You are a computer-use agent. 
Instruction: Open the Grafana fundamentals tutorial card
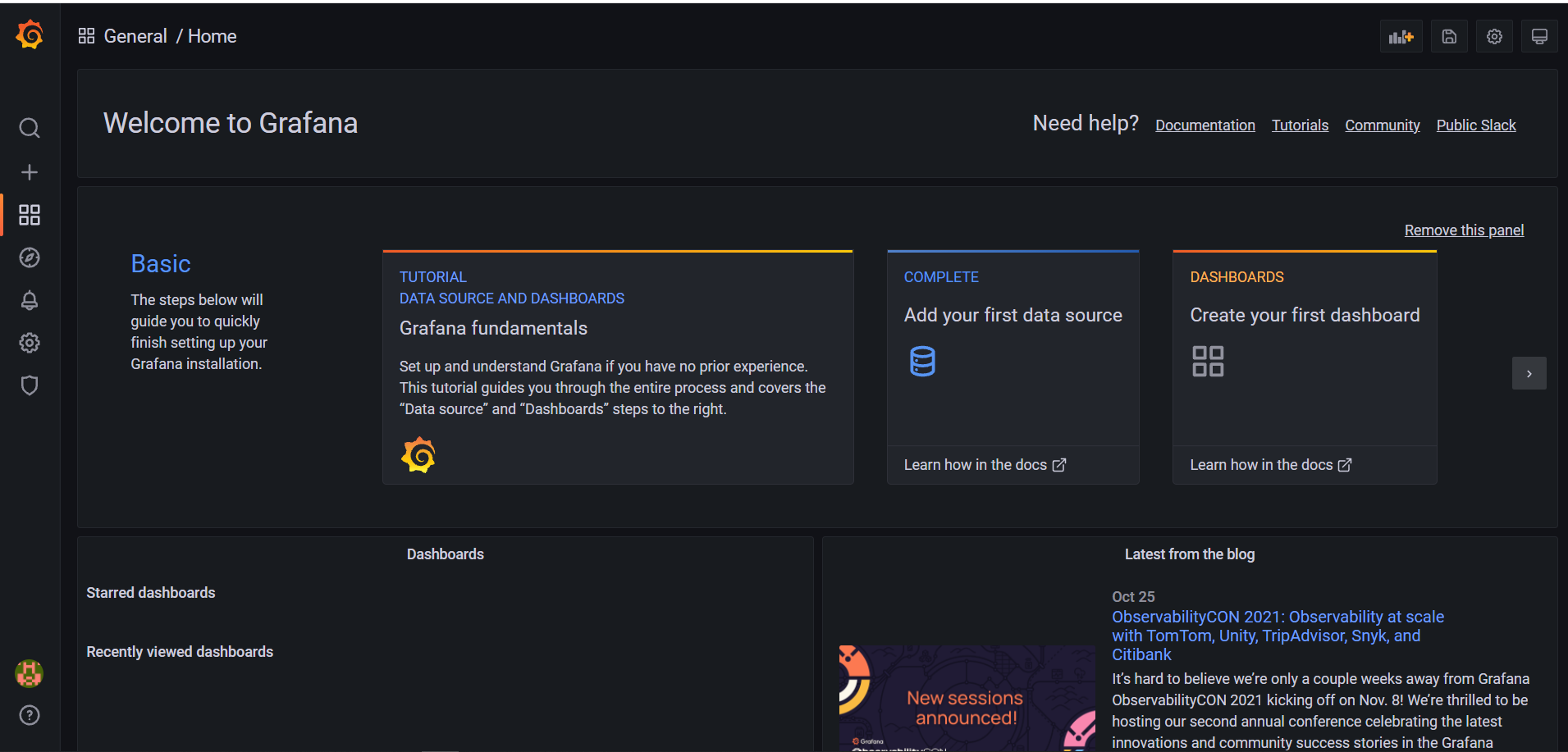(618, 367)
